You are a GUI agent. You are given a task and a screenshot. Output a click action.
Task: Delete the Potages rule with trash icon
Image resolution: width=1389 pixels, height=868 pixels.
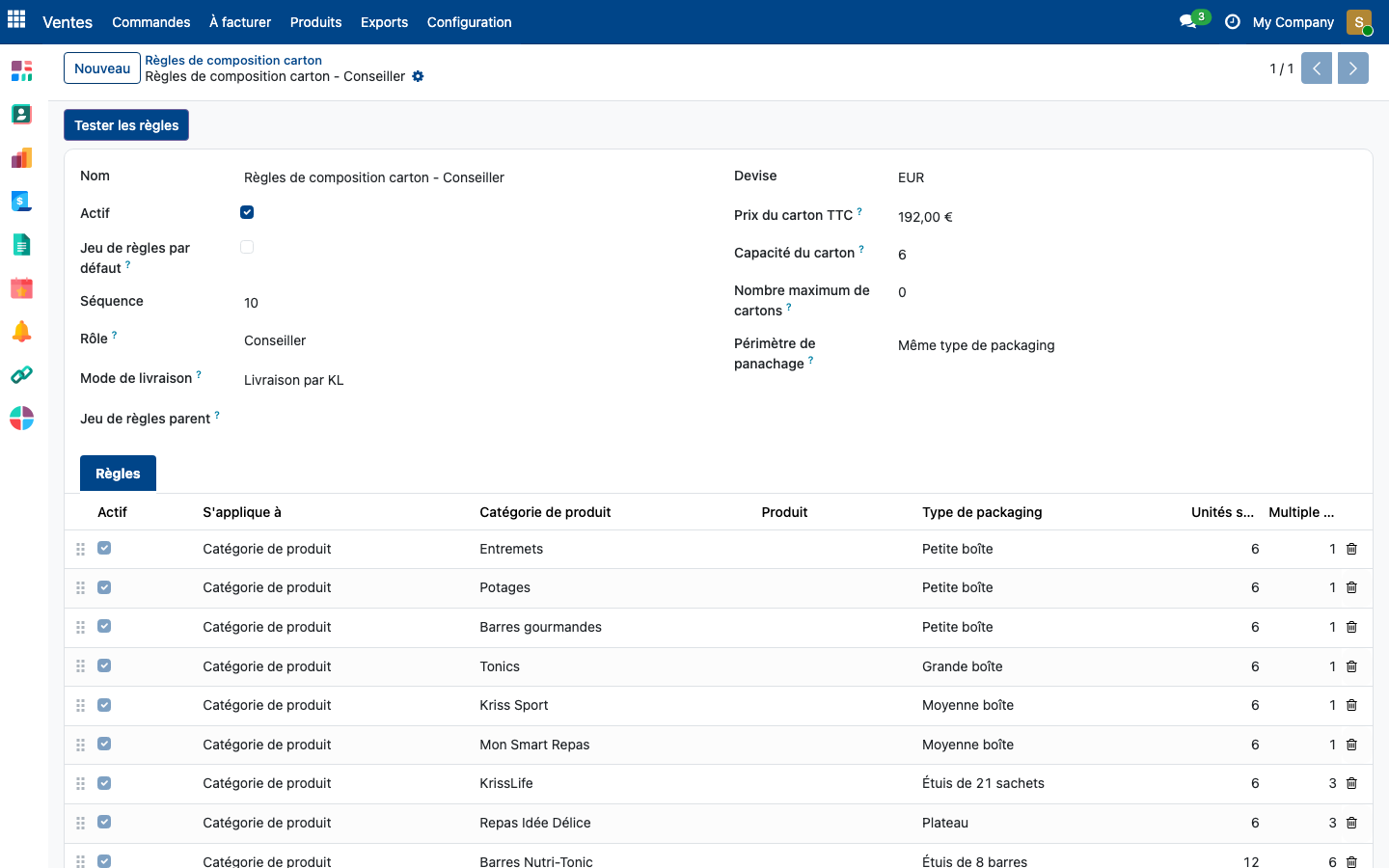coord(1351,587)
